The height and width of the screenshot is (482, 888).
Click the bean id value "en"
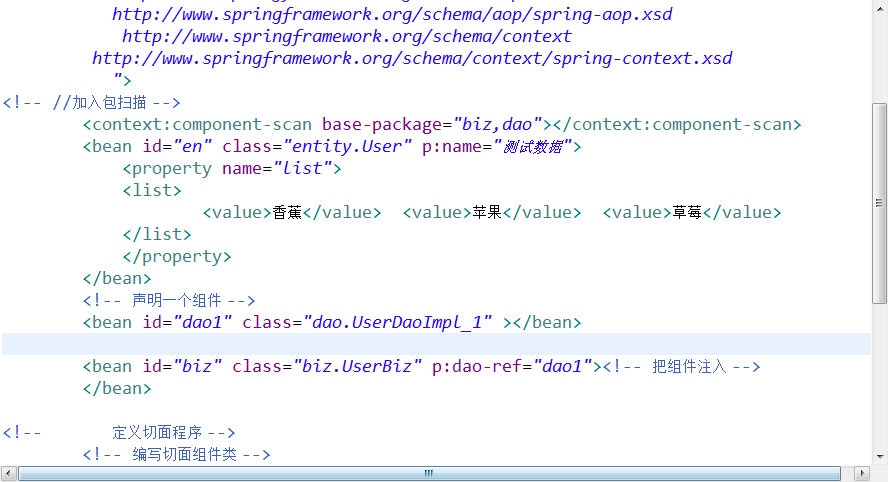(x=193, y=147)
